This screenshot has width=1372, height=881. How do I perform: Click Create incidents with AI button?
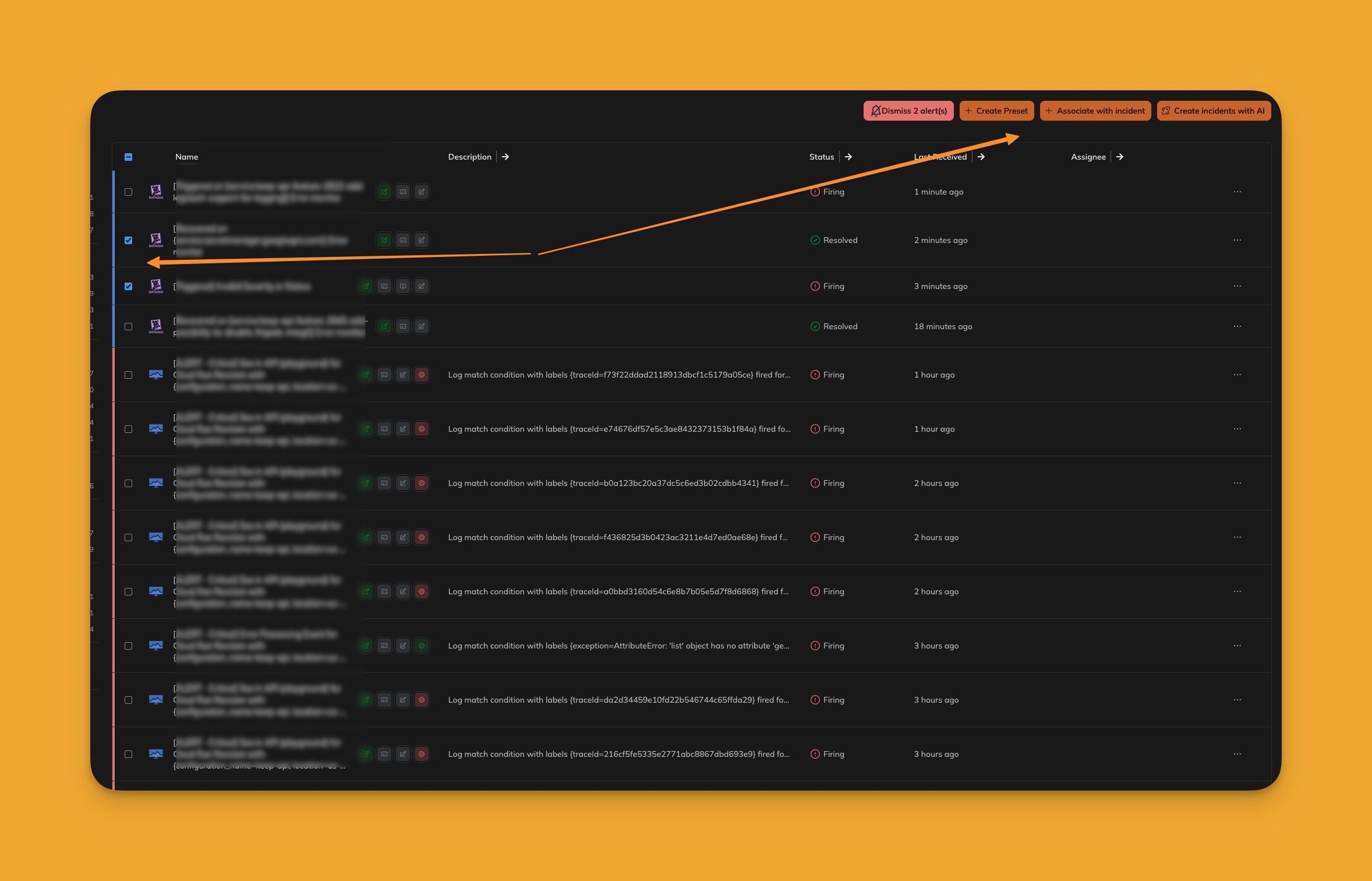click(x=1214, y=111)
